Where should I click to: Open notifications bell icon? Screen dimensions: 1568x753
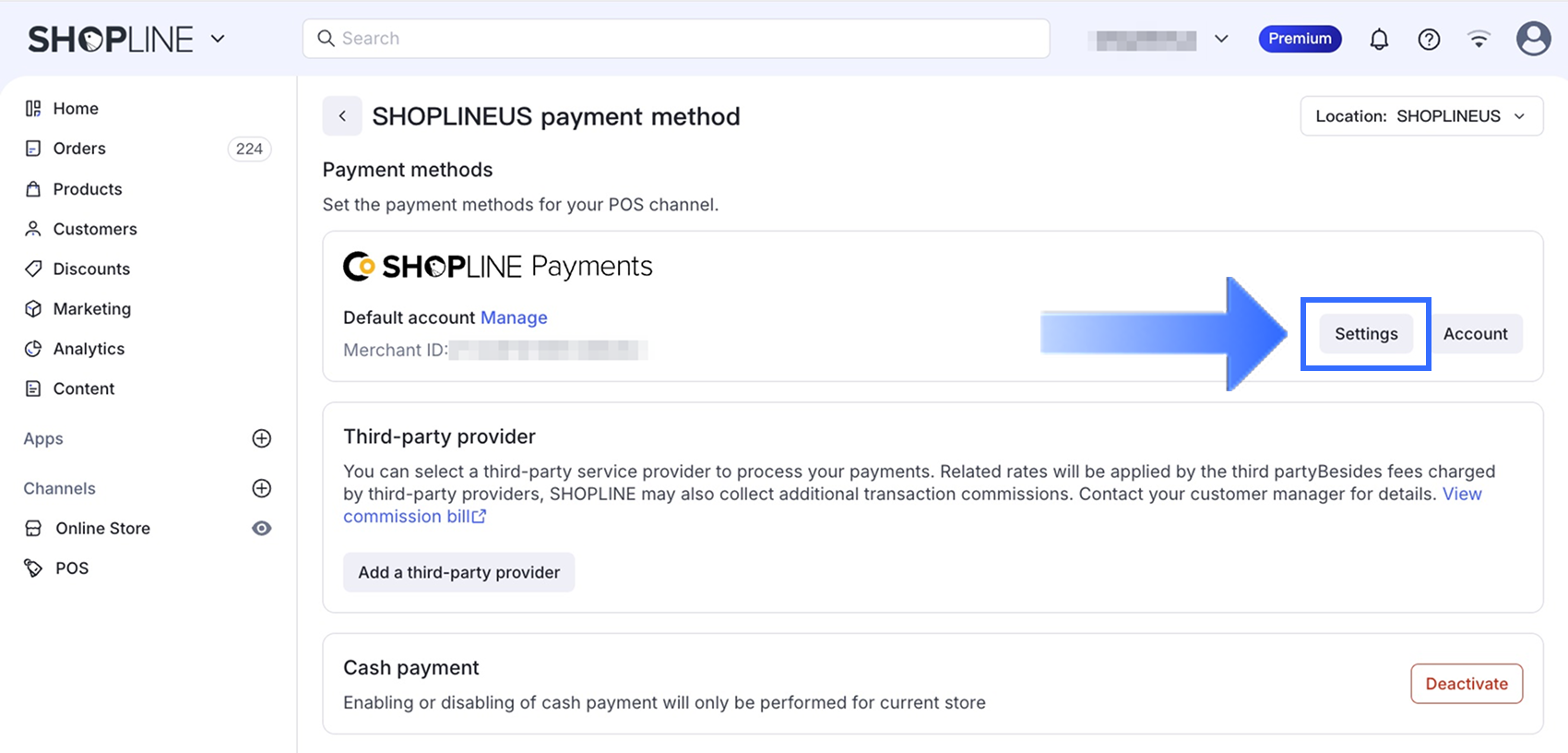tap(1379, 39)
